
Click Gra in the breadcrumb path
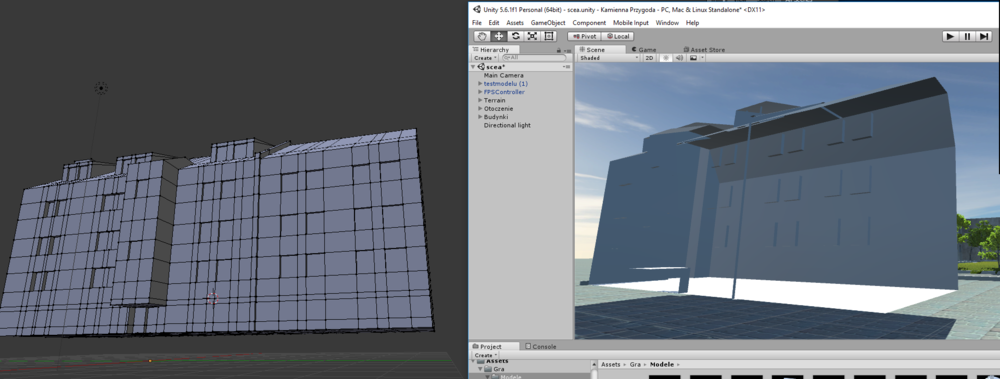coord(635,364)
